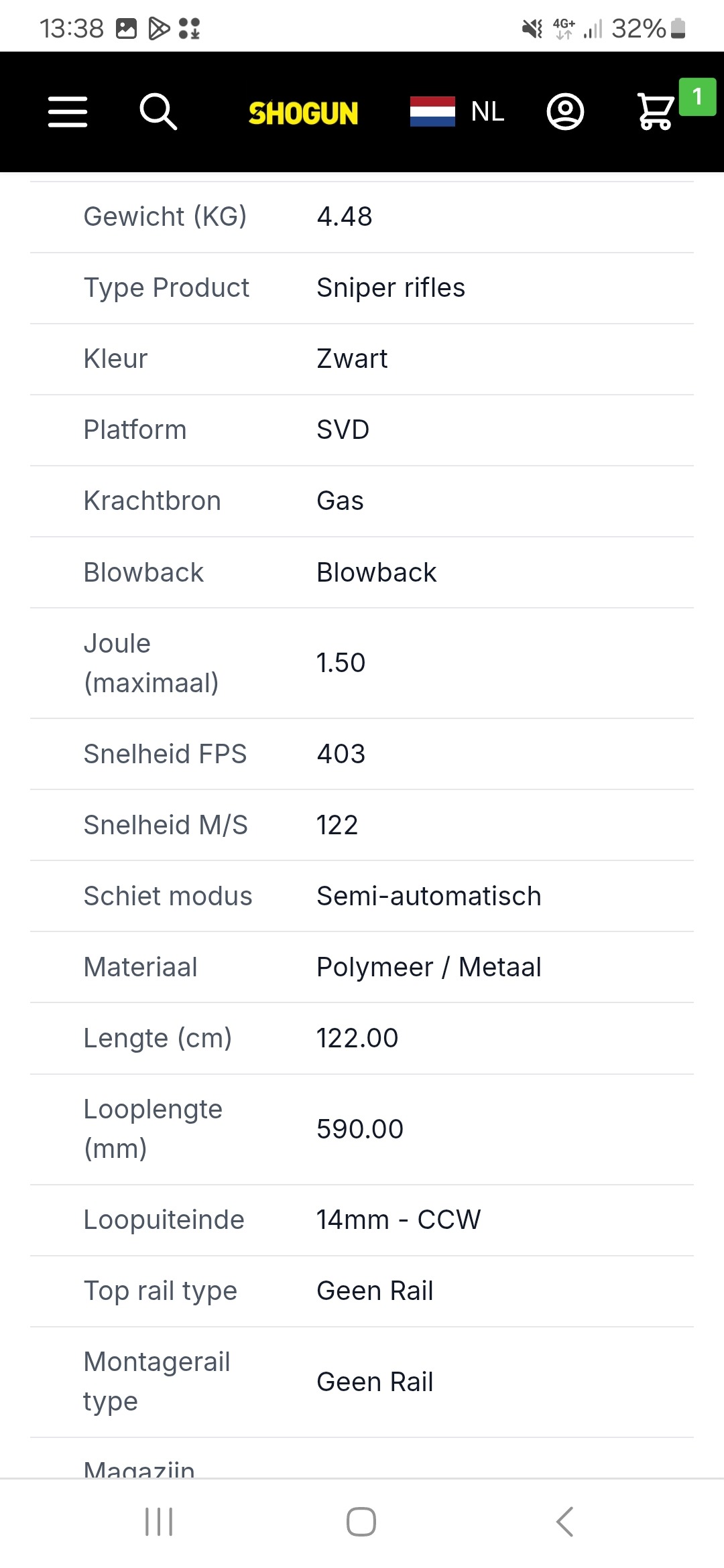
Task: Open the NL language selector
Action: [487, 111]
